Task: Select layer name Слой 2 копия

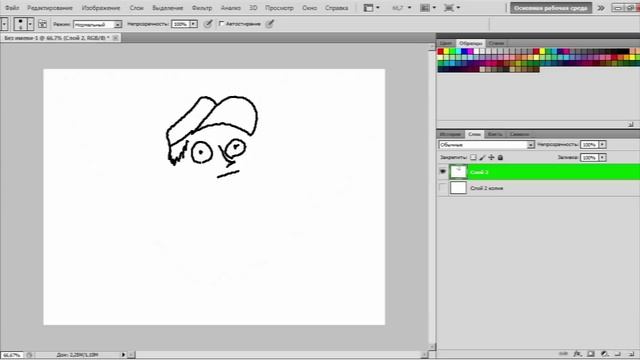Action: 487,188
